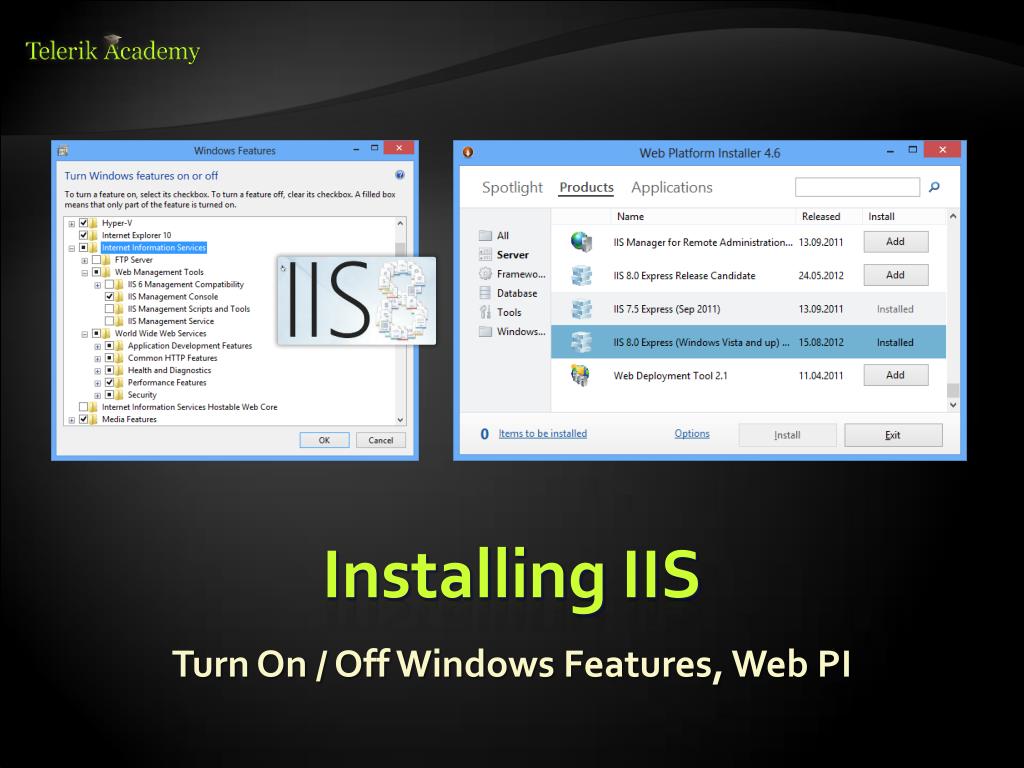Check the Internet Information Services Hostable Web Core box

[x=84, y=407]
